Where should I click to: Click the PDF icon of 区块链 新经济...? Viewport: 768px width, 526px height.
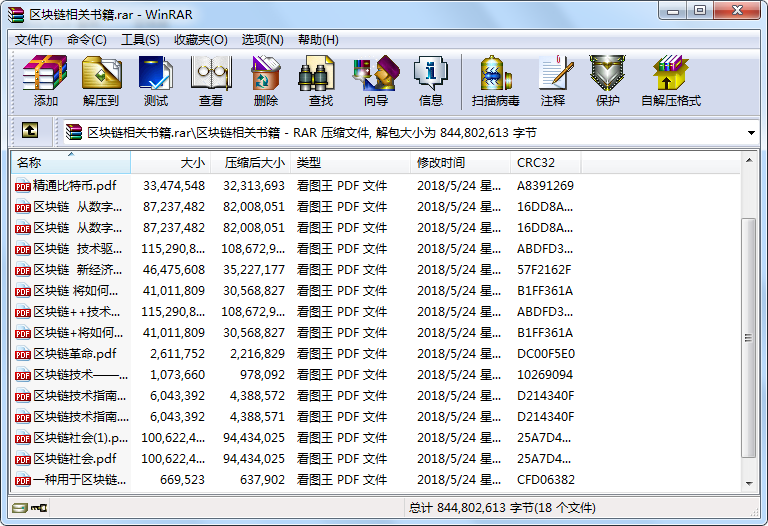23,270
